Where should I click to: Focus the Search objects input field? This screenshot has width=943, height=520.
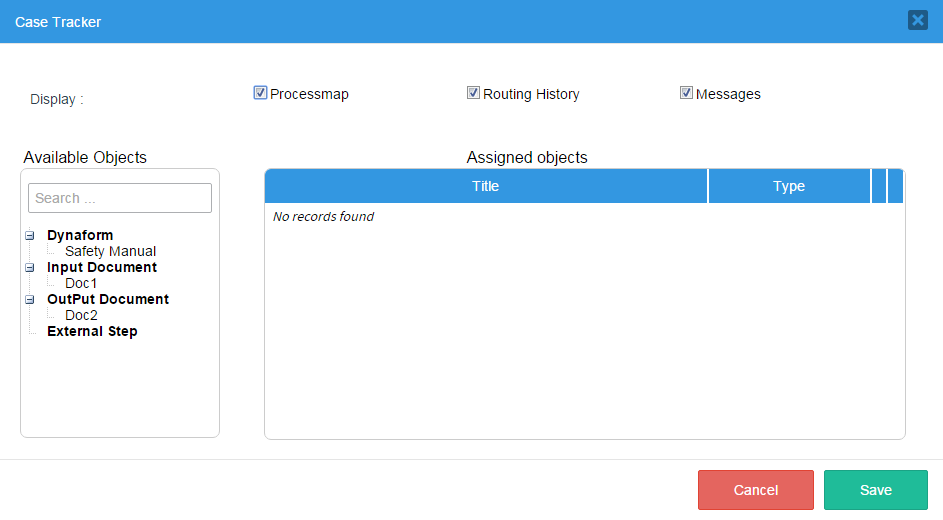pyautogui.click(x=120, y=198)
